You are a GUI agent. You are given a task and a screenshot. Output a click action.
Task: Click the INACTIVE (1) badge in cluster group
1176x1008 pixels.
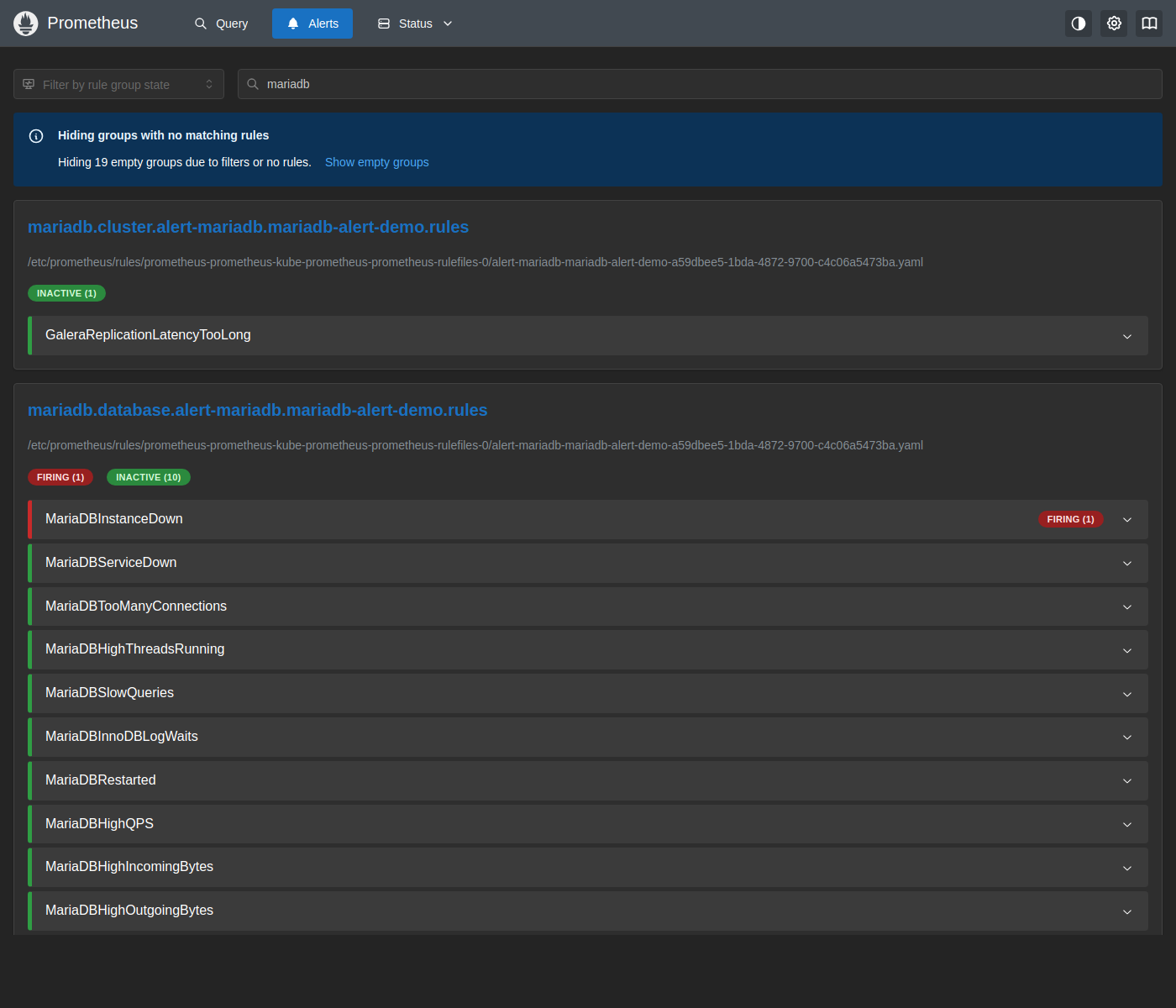coord(66,293)
